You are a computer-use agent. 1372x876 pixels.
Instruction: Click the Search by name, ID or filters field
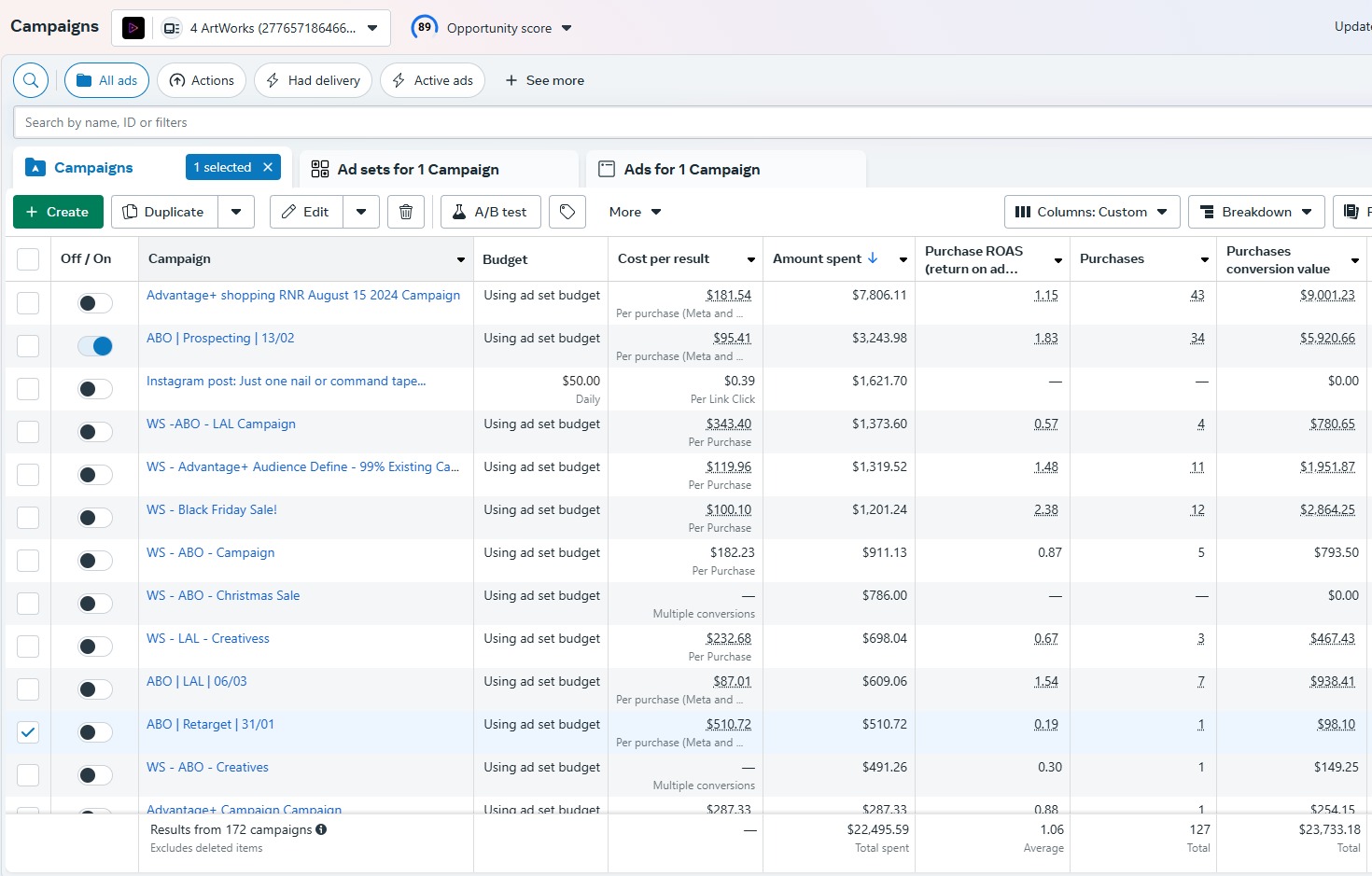653,122
